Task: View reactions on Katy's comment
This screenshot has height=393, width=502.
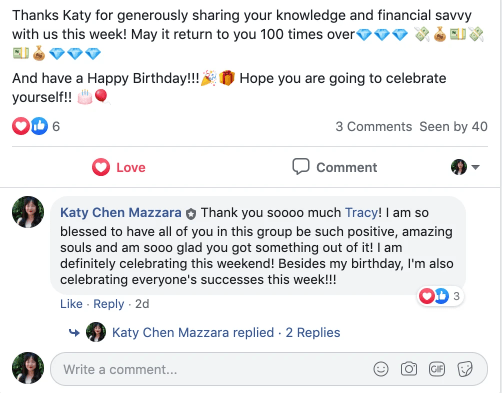Action: coord(440,296)
